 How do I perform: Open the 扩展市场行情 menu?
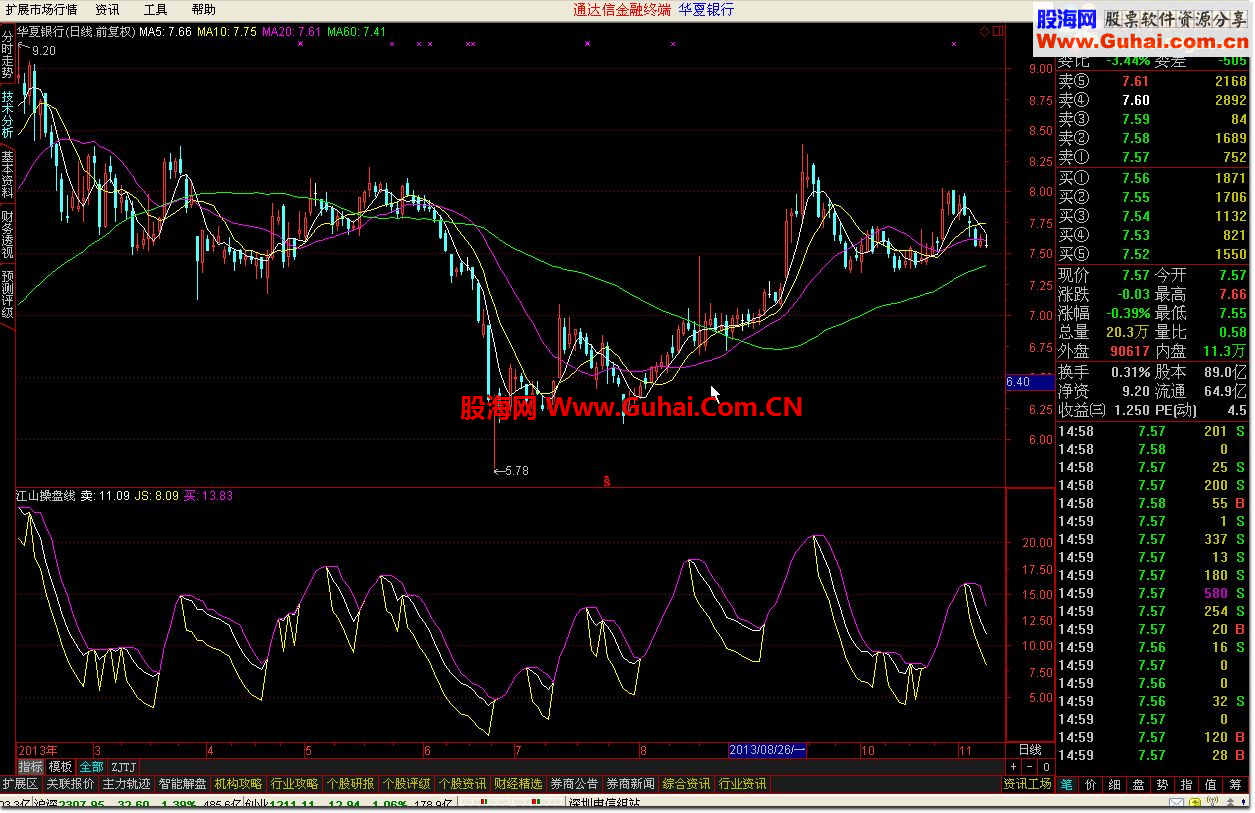[39, 9]
